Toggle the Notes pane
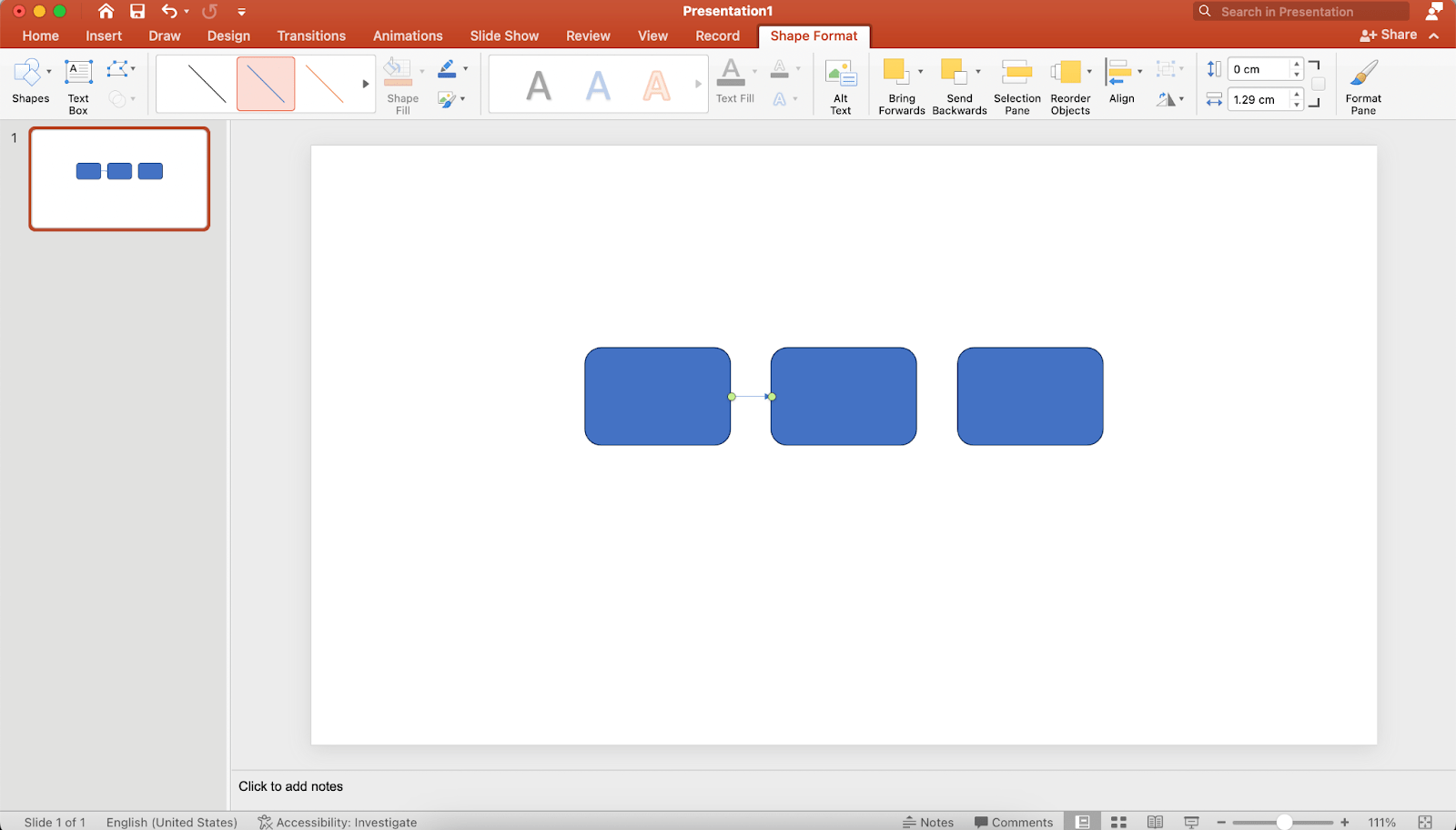The height and width of the screenshot is (830, 1456). tap(928, 821)
